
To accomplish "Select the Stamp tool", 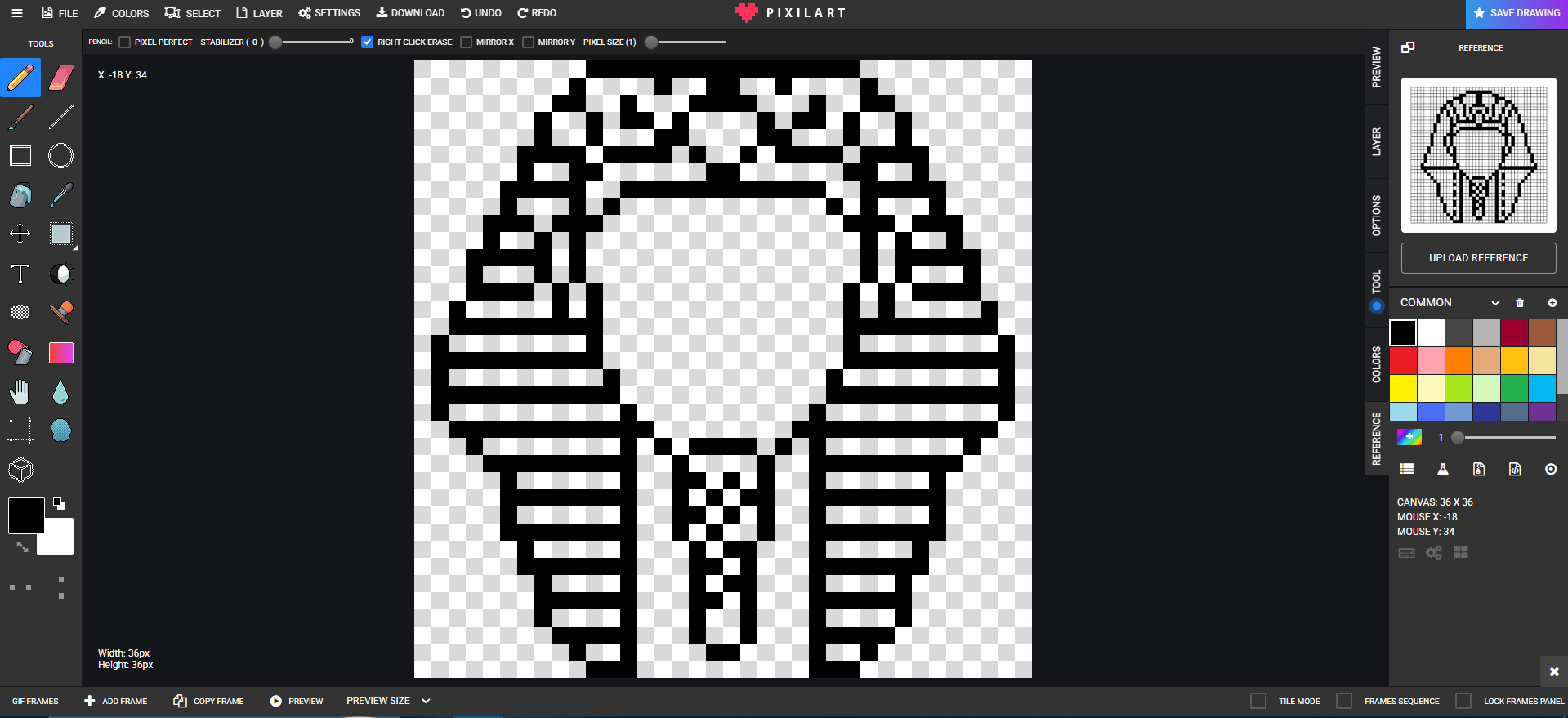I will [61, 312].
